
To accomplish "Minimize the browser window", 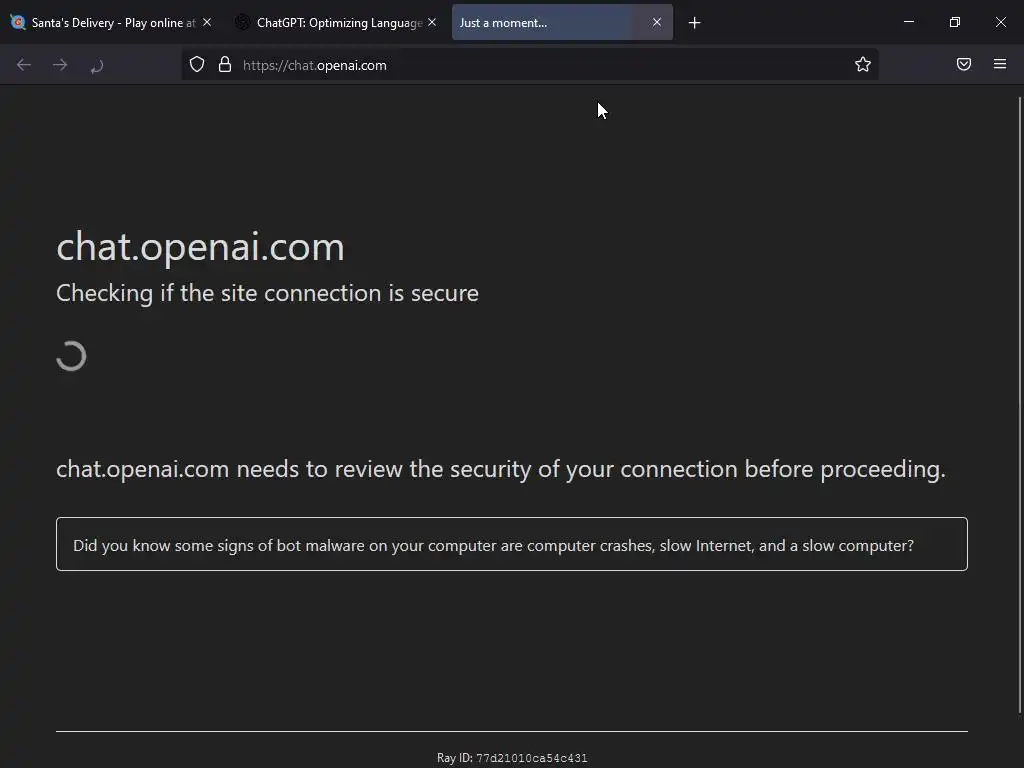I will tap(908, 22).
